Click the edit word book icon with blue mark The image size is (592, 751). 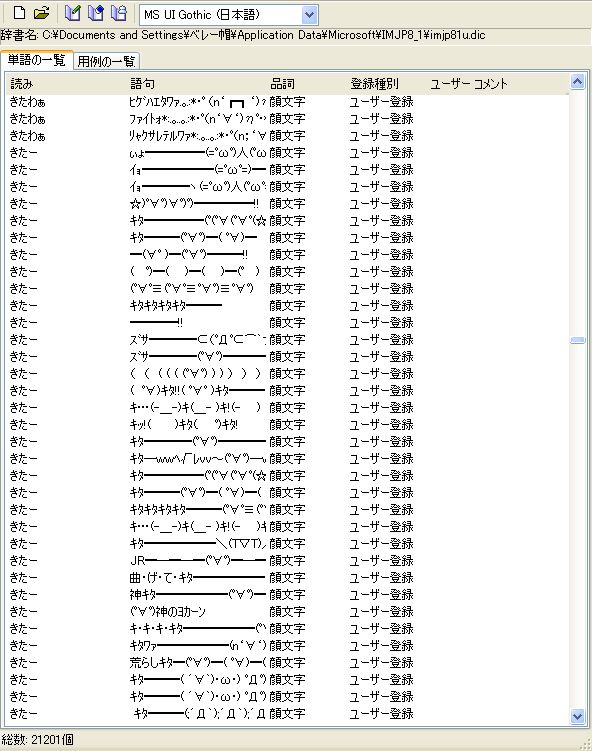pyautogui.click(x=96, y=13)
